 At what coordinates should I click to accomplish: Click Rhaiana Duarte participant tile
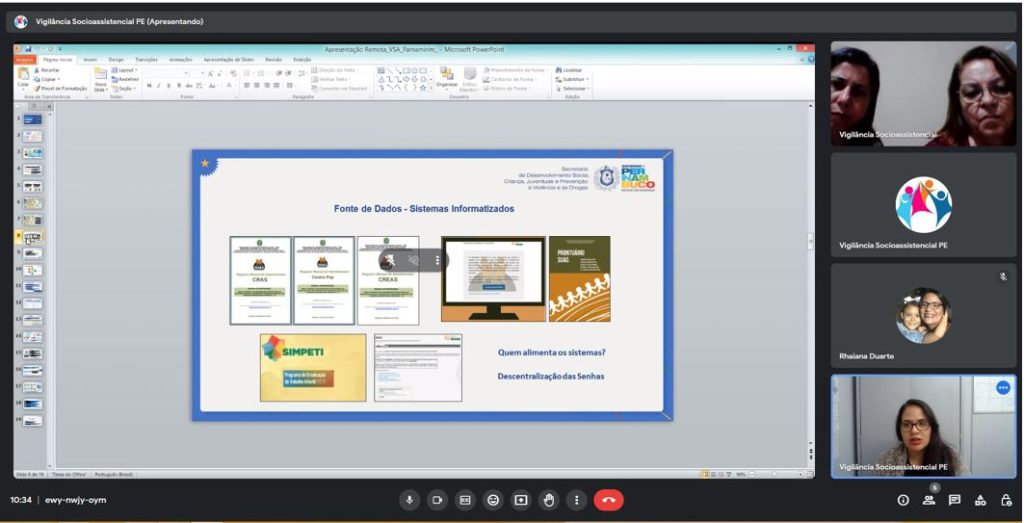[x=923, y=315]
